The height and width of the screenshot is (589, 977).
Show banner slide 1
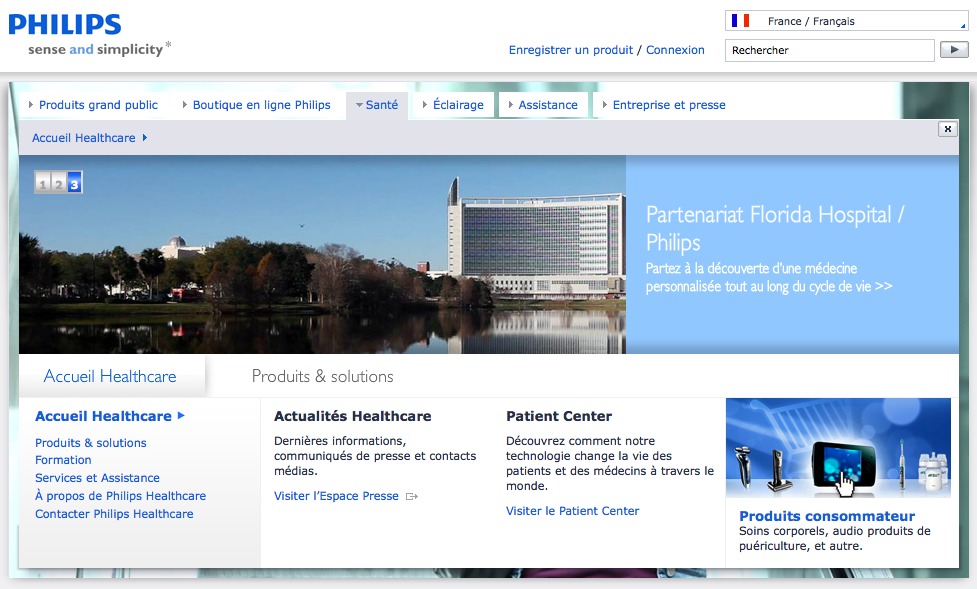click(43, 183)
